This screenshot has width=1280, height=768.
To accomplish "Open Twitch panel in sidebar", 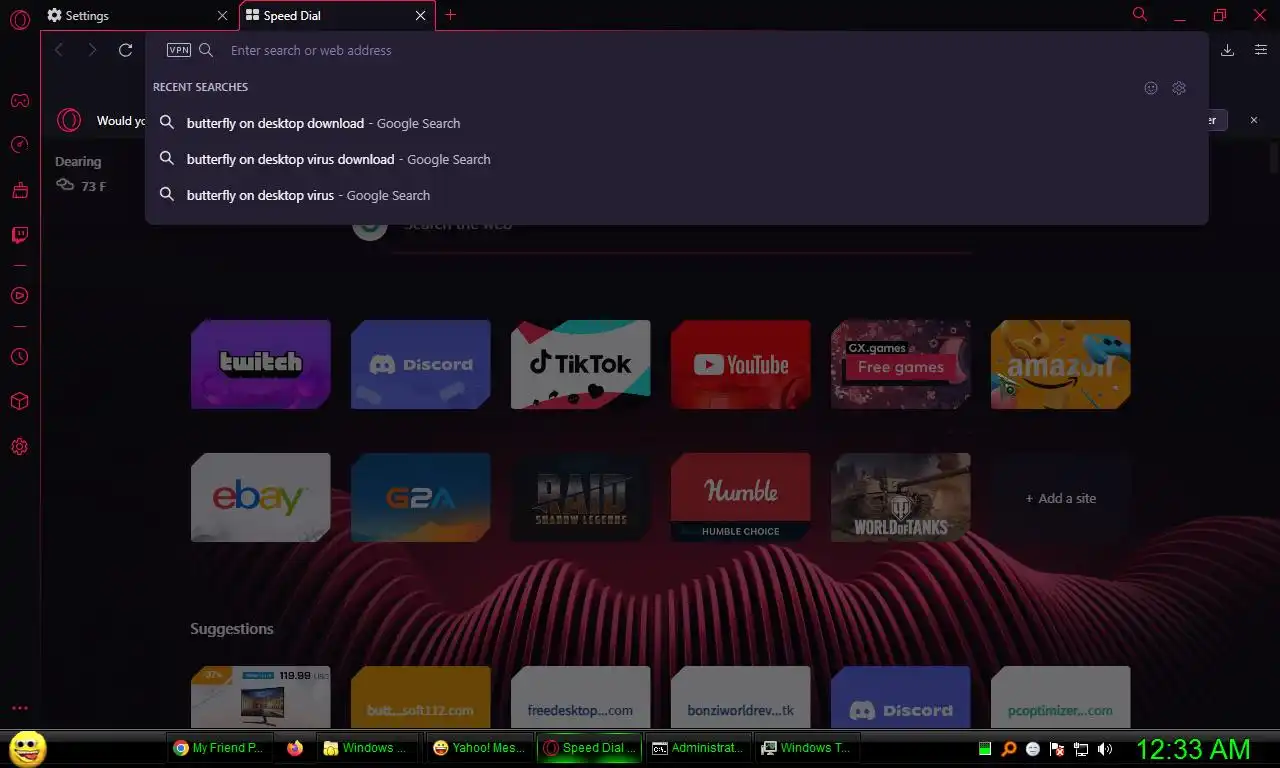I will [19, 235].
